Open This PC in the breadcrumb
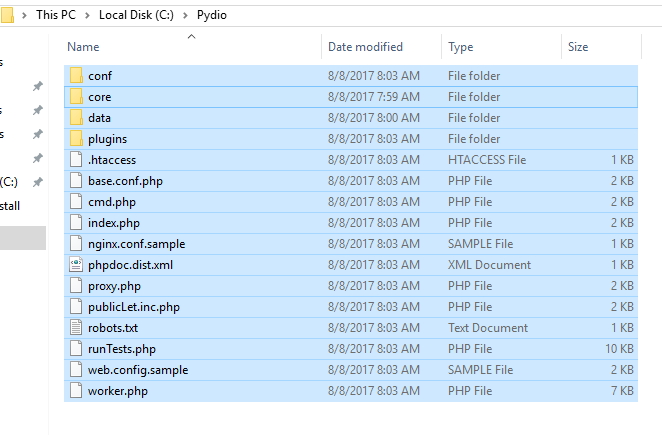Screen dimensions: 662x435 56,15
